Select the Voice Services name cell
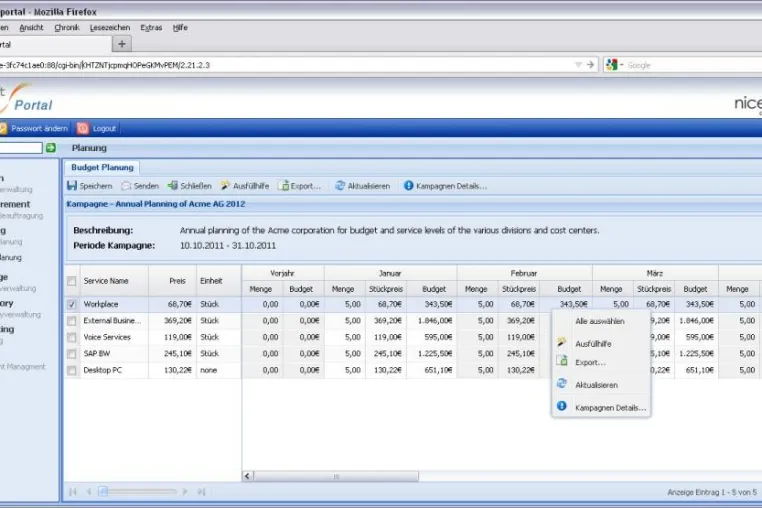 [x=114, y=337]
